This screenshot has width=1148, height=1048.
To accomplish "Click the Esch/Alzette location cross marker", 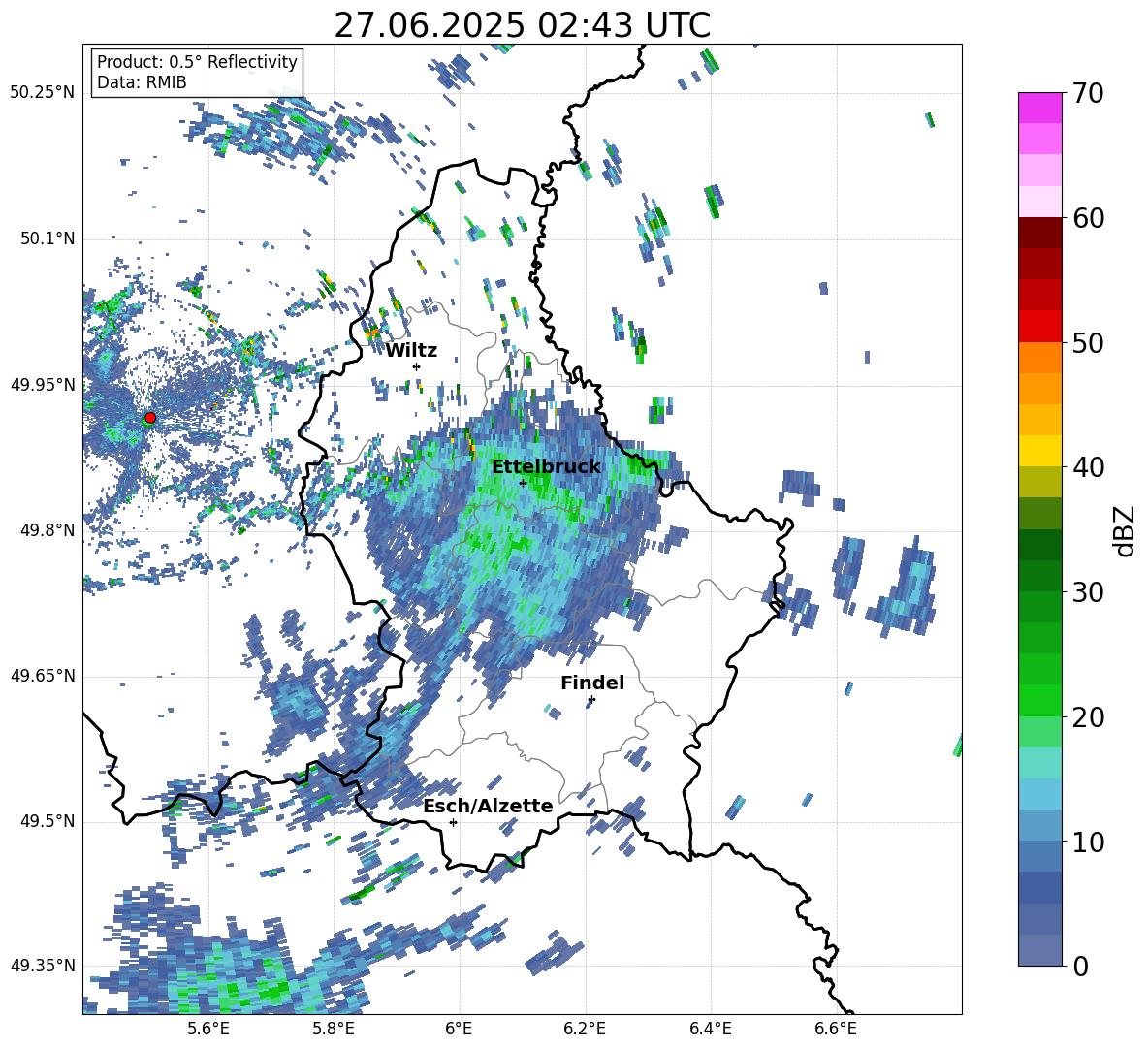I will (x=453, y=822).
